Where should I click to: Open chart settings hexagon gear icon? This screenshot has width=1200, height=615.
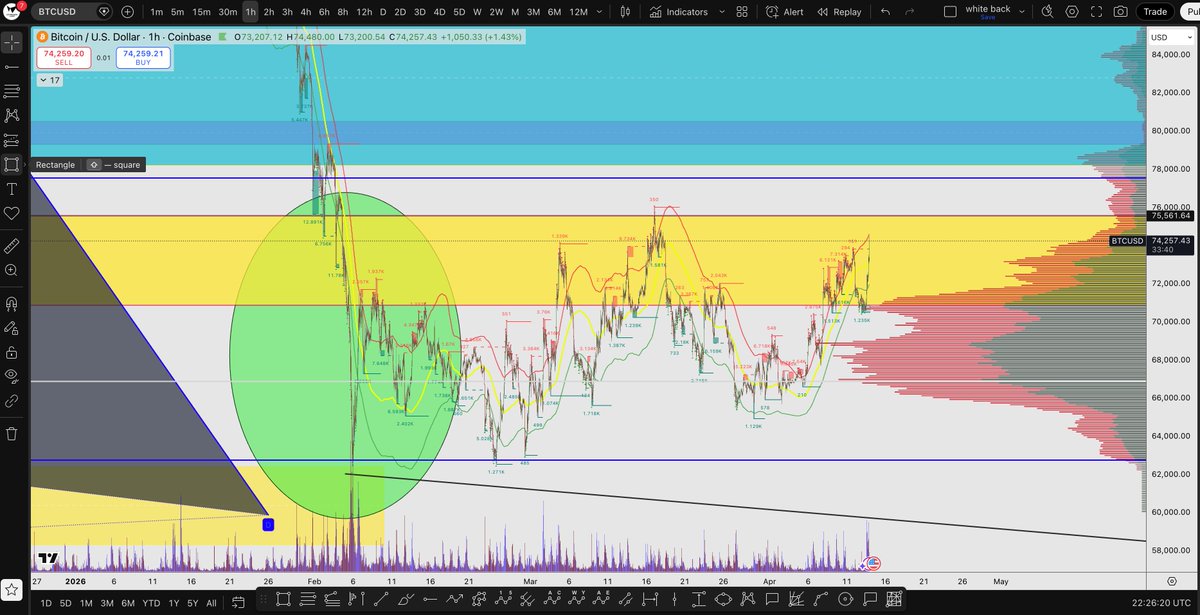pos(1071,12)
